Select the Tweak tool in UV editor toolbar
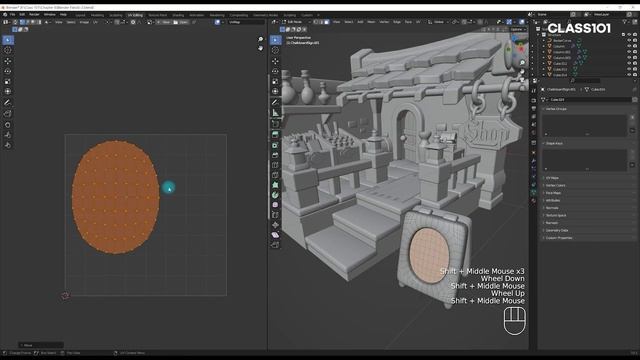Viewport: 640px width, 360px height. click(8, 40)
